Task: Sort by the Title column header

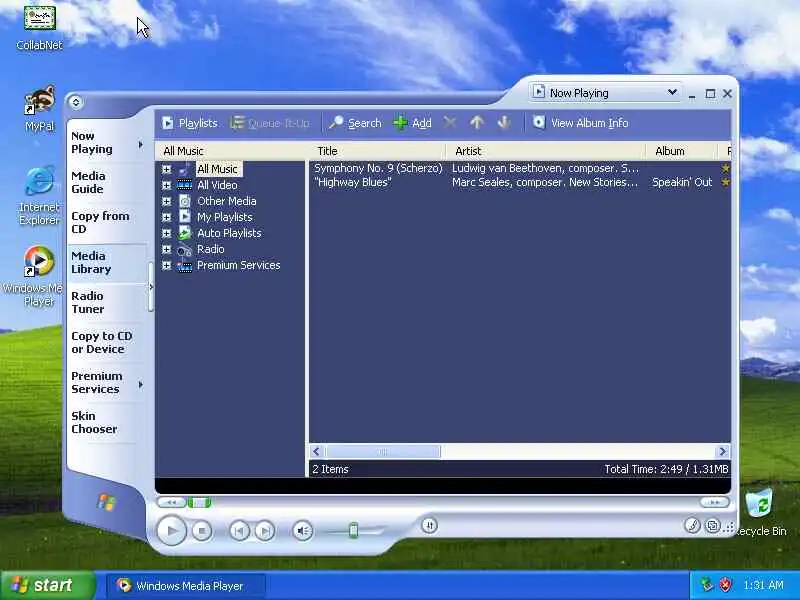Action: (x=378, y=151)
